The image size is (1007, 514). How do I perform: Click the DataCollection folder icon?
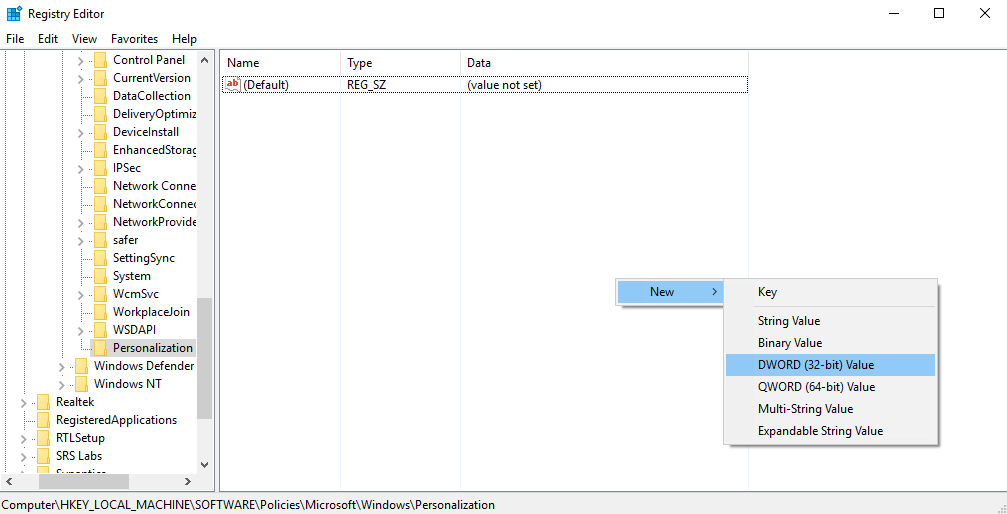coord(100,96)
